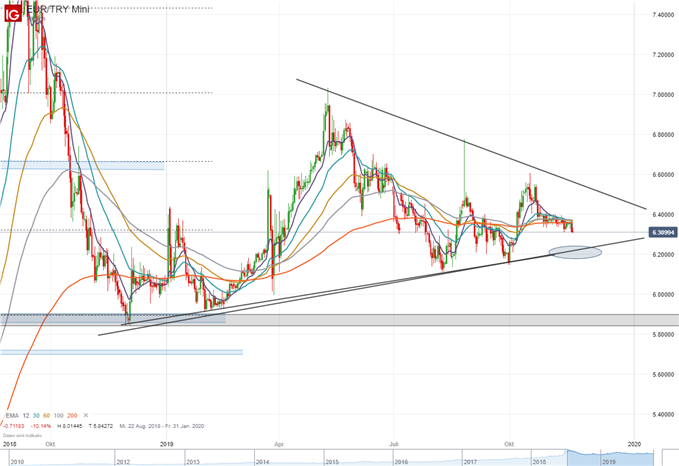Click the 2016 label in the navigator

coord(401,462)
